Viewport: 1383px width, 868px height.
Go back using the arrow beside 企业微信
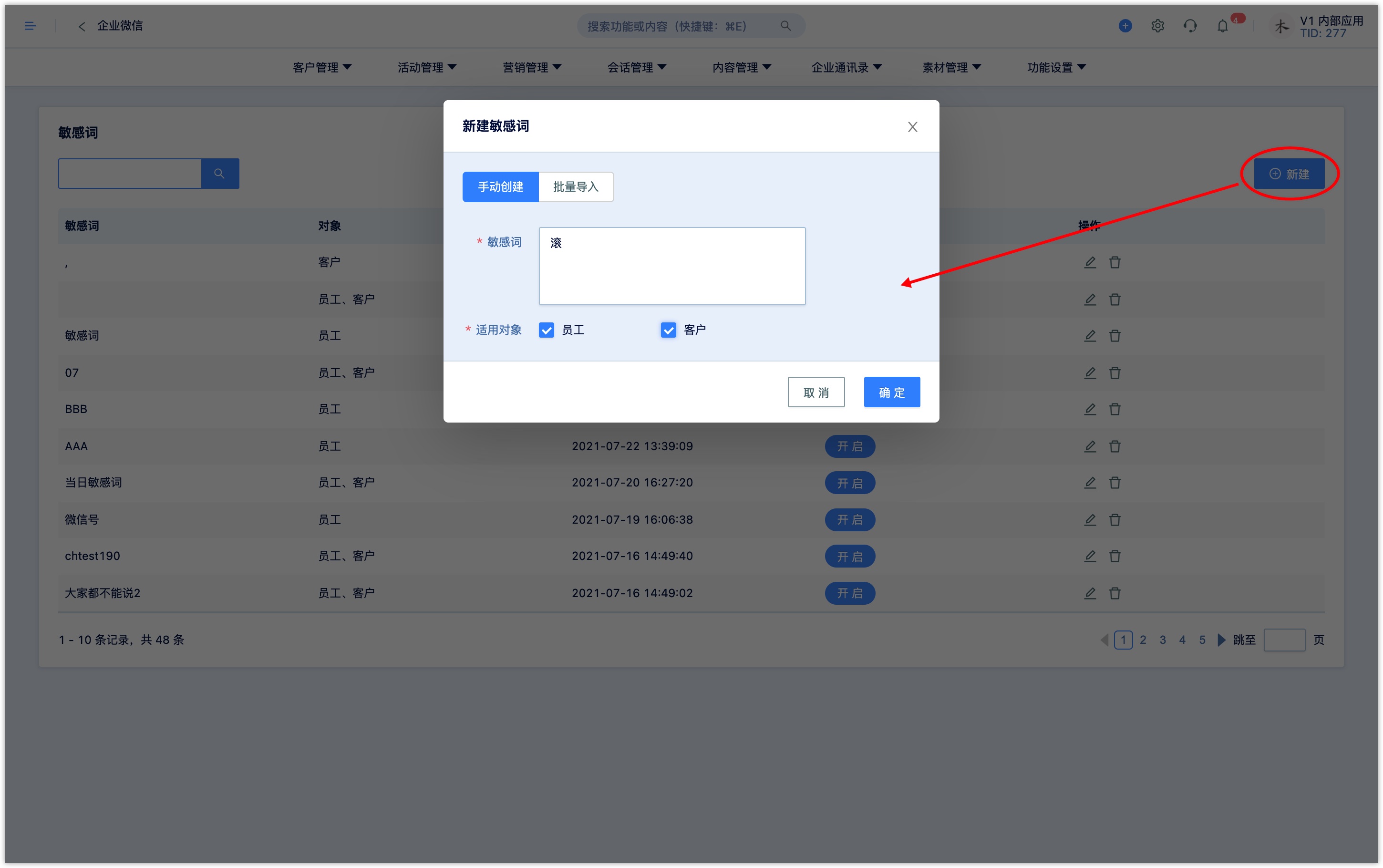[82, 26]
